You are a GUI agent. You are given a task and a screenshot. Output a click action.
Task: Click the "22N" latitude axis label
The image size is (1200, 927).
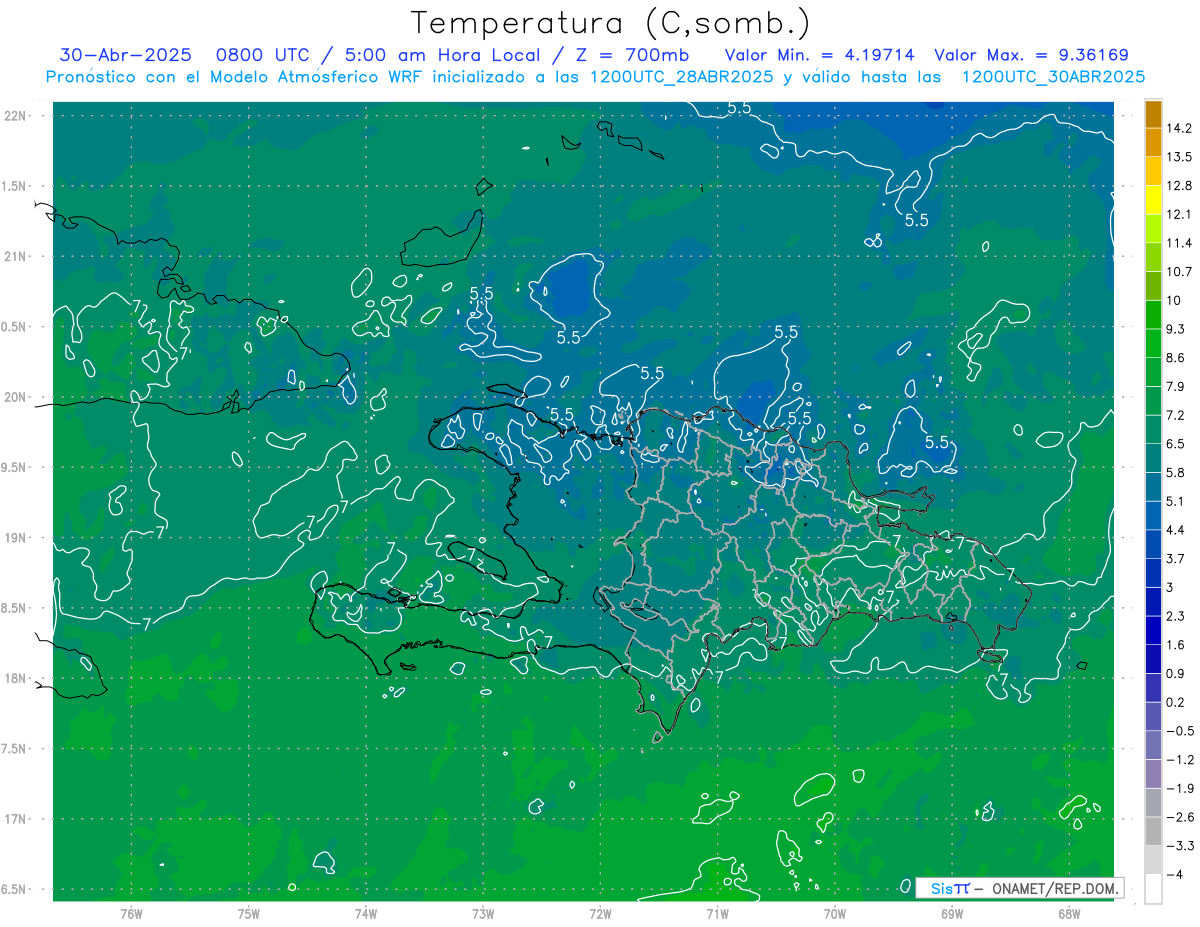[17, 116]
